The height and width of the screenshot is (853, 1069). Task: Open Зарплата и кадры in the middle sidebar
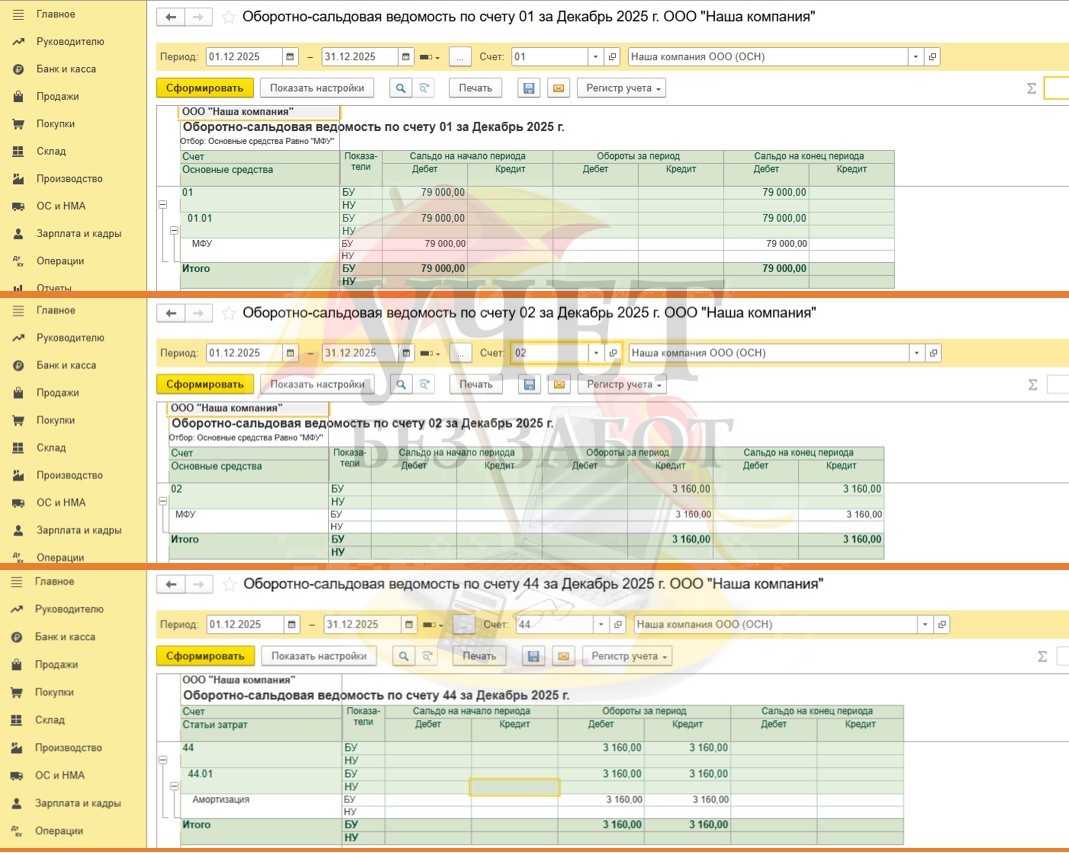click(79, 530)
